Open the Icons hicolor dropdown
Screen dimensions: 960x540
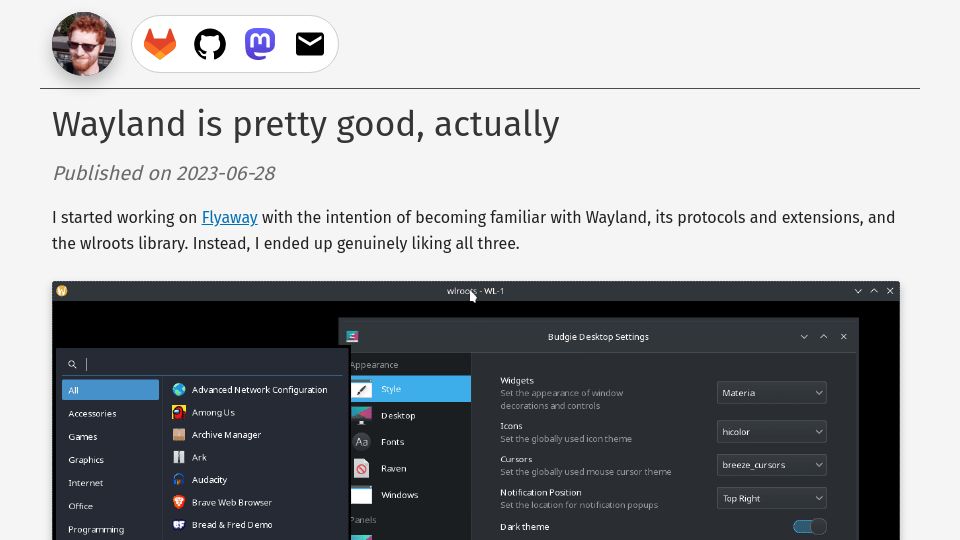click(x=771, y=432)
